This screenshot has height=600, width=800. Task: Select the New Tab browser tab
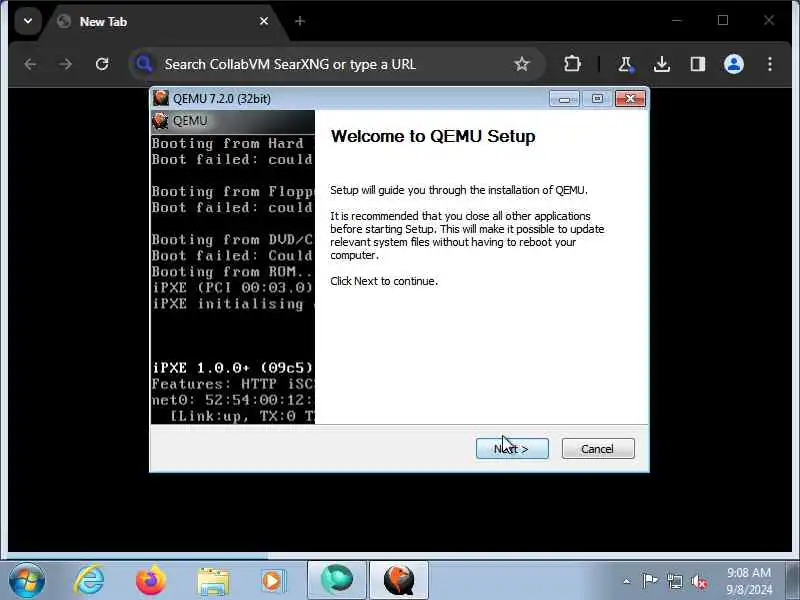(x=163, y=21)
